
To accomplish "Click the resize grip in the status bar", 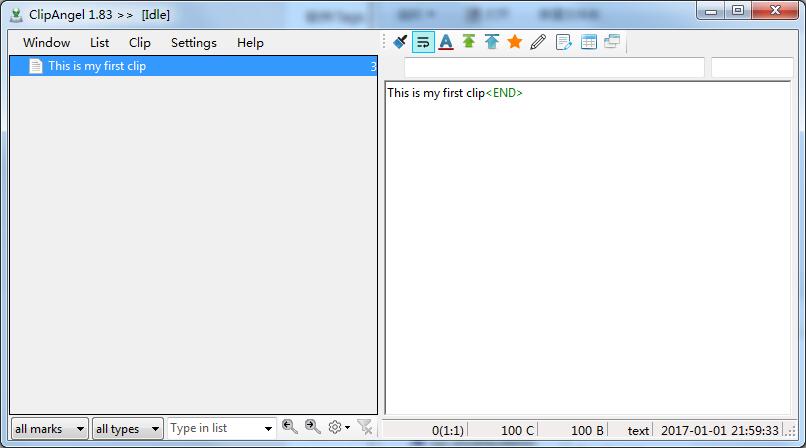I will [x=790, y=431].
